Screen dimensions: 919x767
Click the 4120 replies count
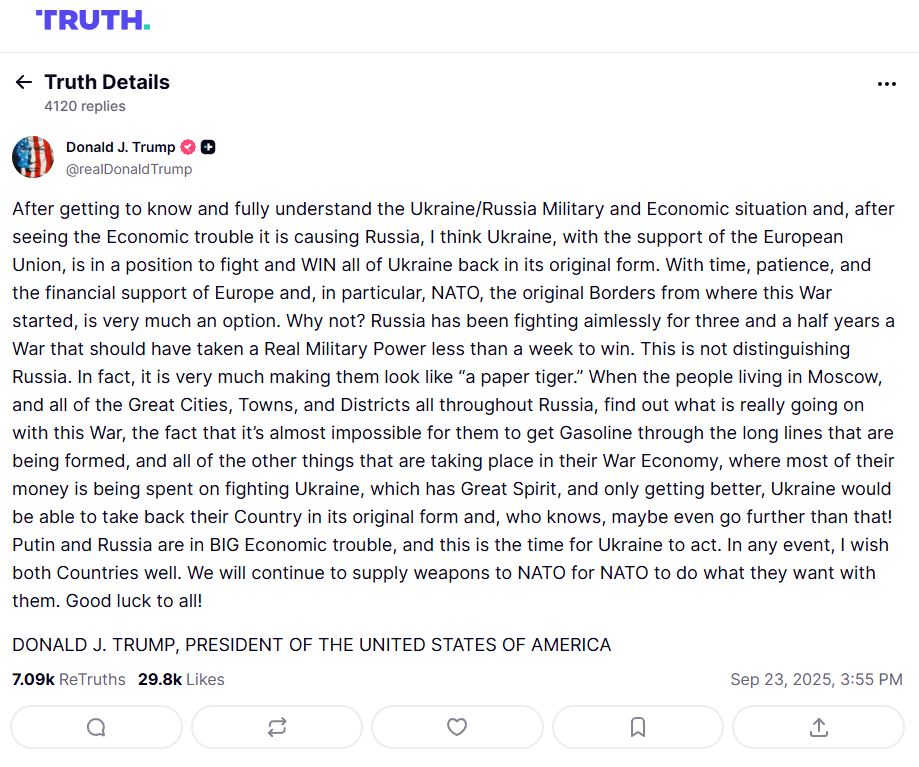click(85, 106)
